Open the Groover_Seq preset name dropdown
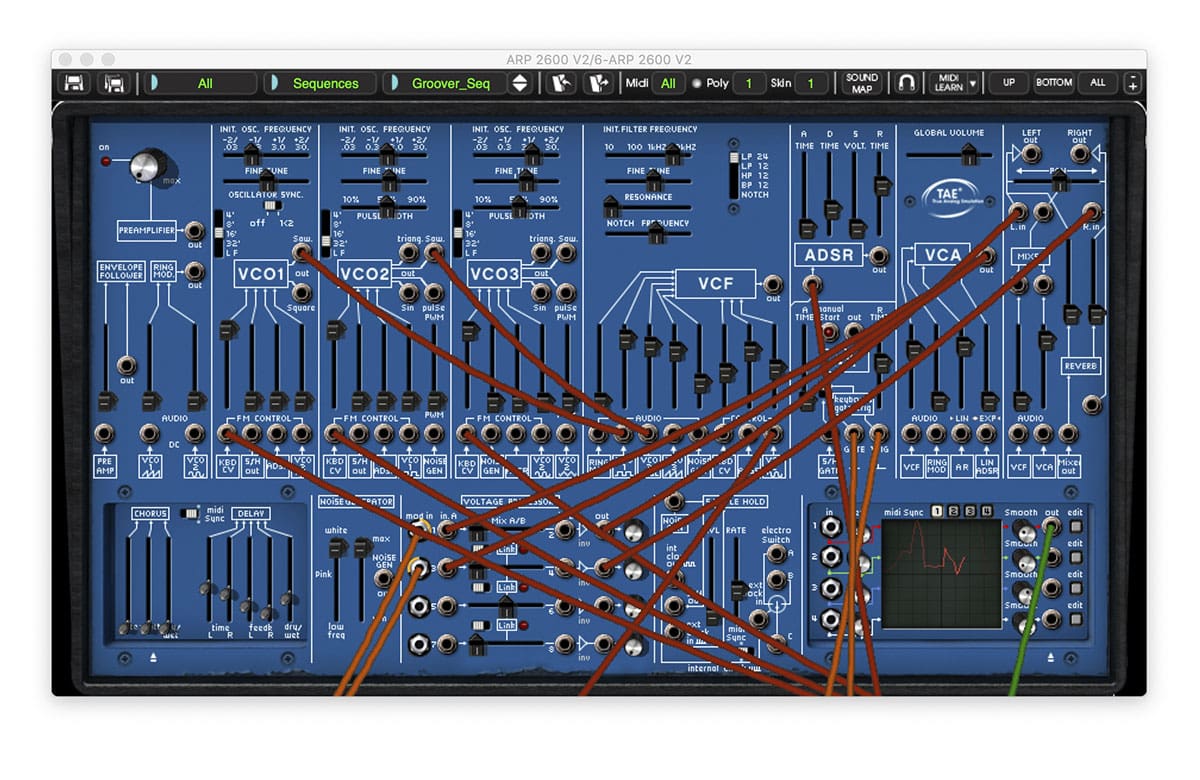This screenshot has width=1200, height=780. 447,84
